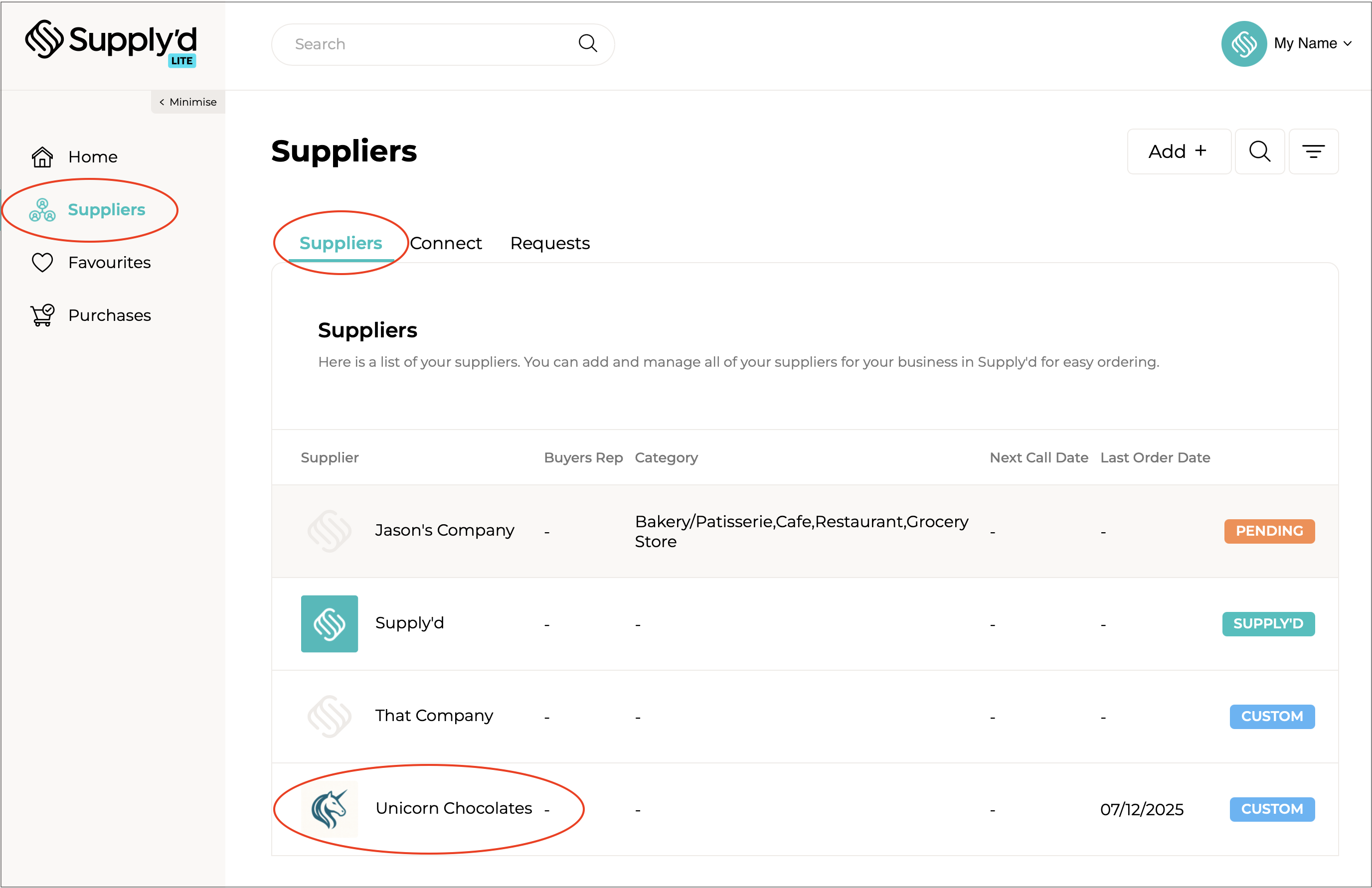The image size is (1372, 888).
Task: Open Purchases cart in sidebar
Action: (42, 315)
